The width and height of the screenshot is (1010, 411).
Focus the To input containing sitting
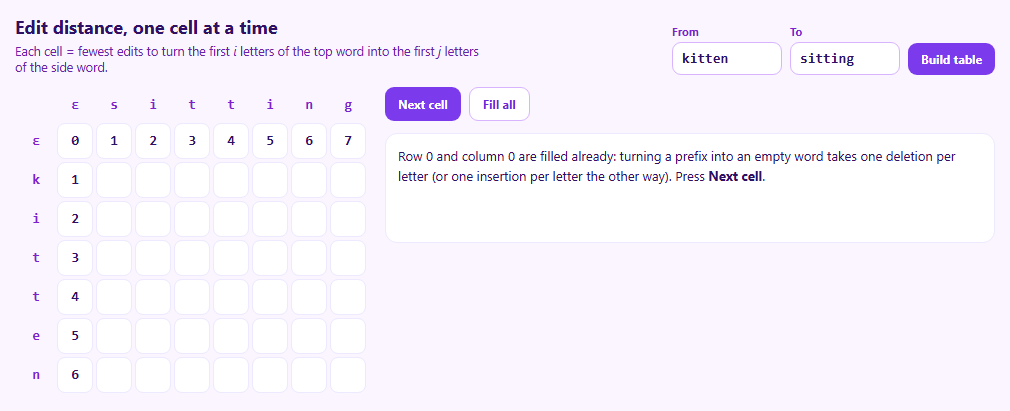point(844,59)
